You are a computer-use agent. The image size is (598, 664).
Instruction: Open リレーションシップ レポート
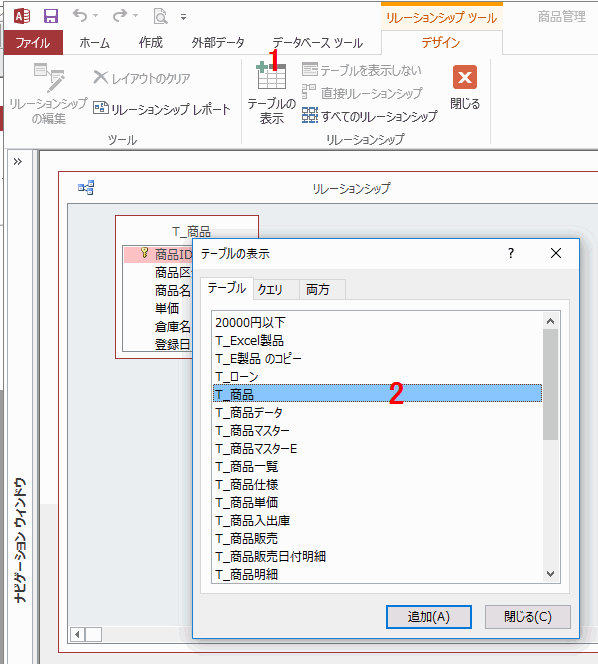pos(162,109)
